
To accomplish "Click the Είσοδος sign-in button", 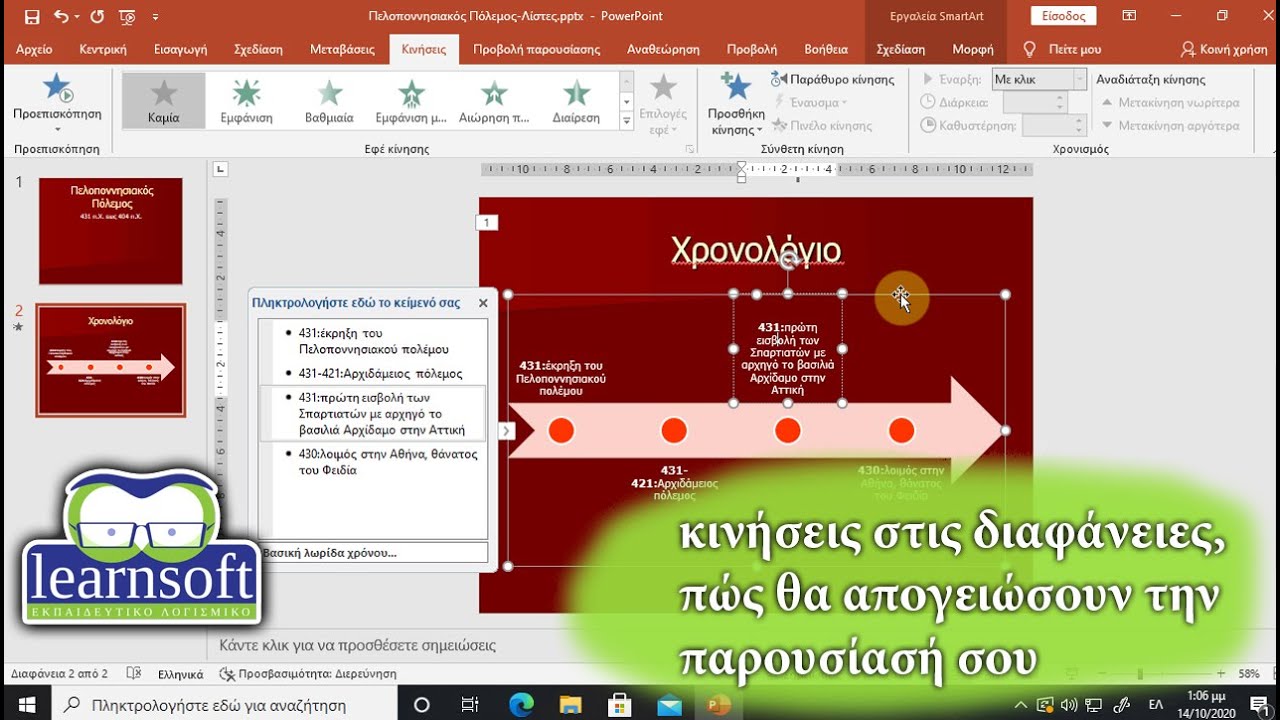I will click(x=1063, y=16).
